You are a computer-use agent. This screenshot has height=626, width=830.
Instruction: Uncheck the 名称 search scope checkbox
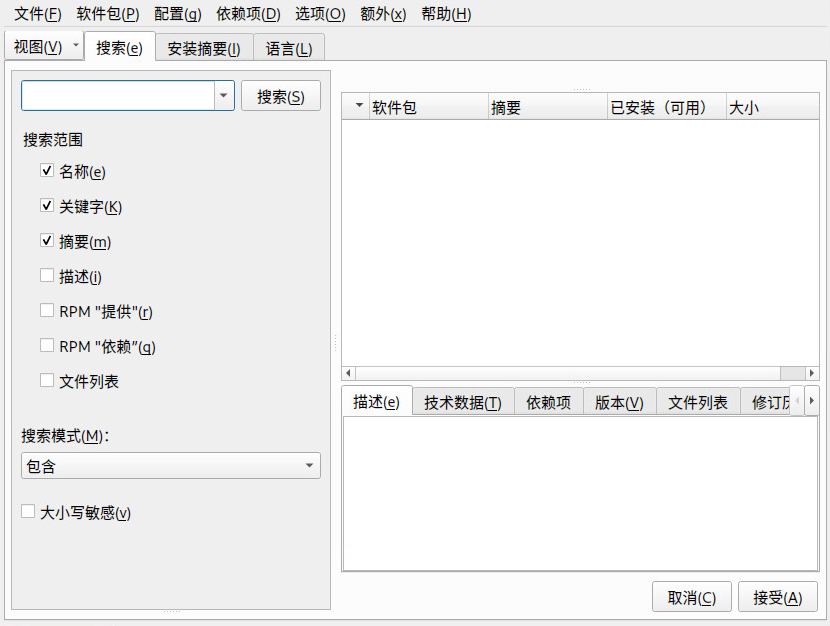pos(47,171)
